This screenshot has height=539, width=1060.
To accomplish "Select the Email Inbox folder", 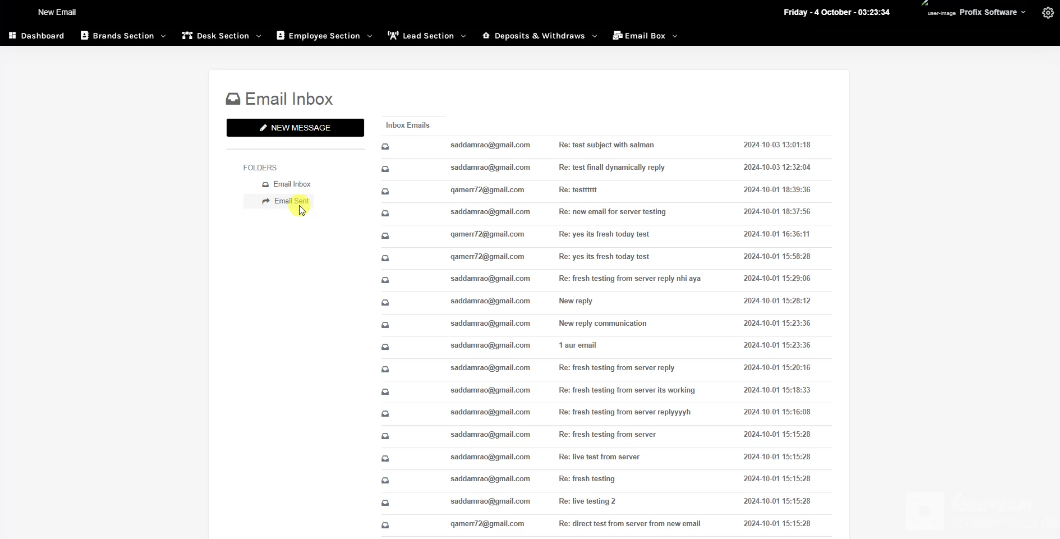I will (291, 184).
